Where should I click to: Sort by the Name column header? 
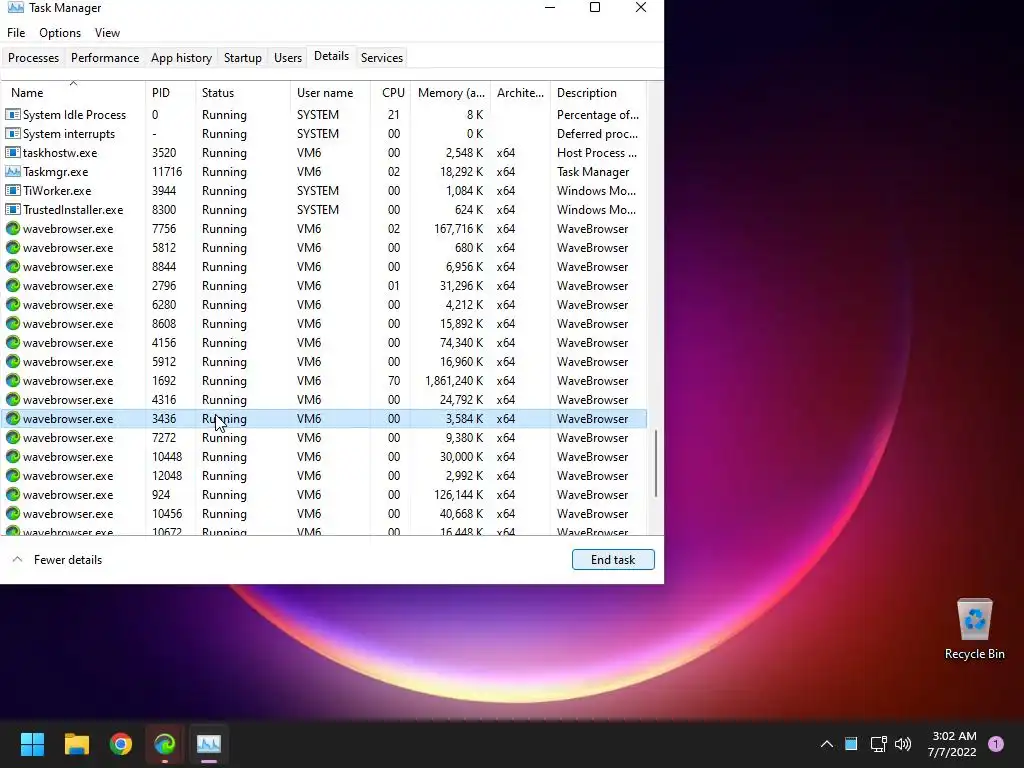click(73, 92)
